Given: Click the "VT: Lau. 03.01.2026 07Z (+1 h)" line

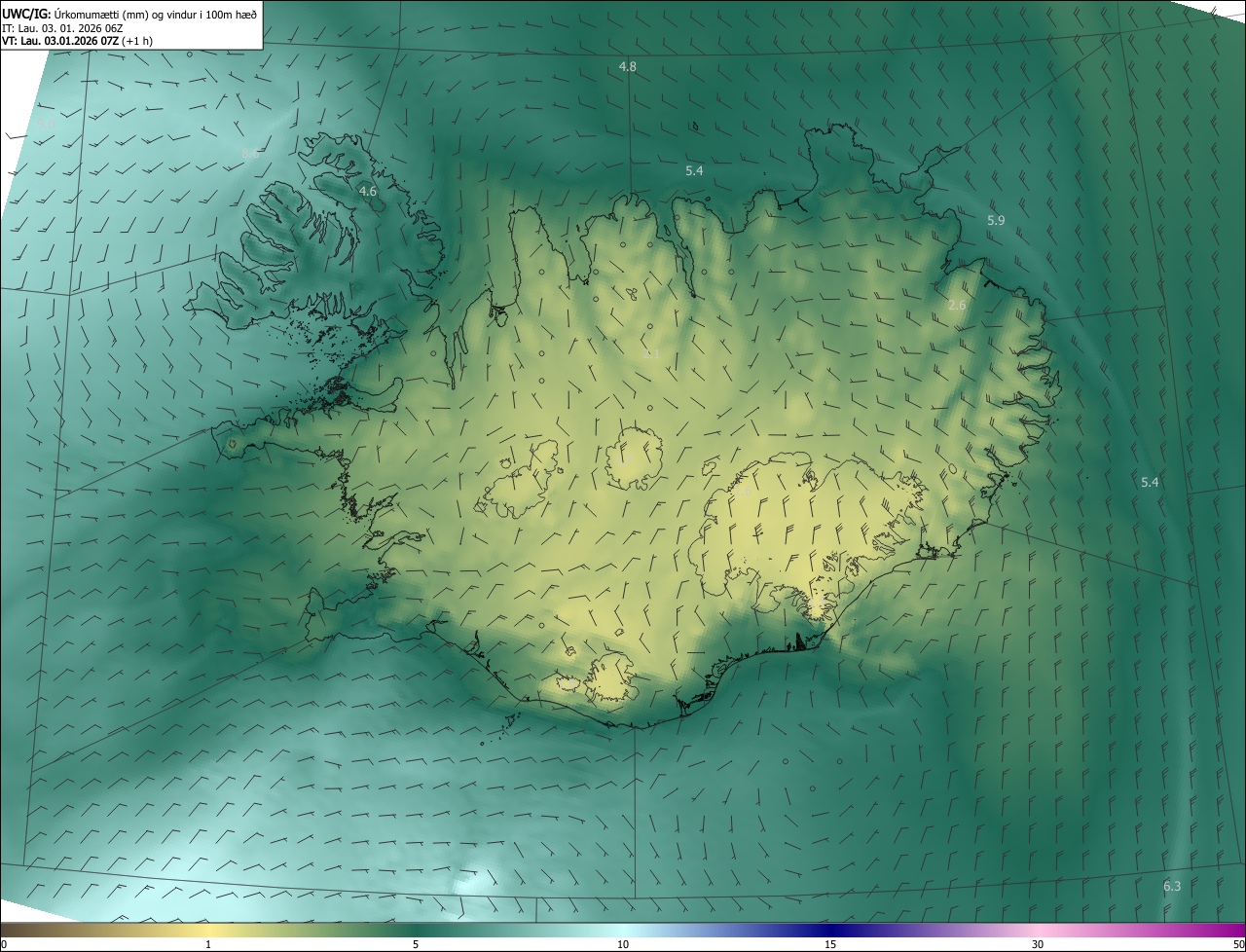Looking at the screenshot, I should pyautogui.click(x=78, y=41).
